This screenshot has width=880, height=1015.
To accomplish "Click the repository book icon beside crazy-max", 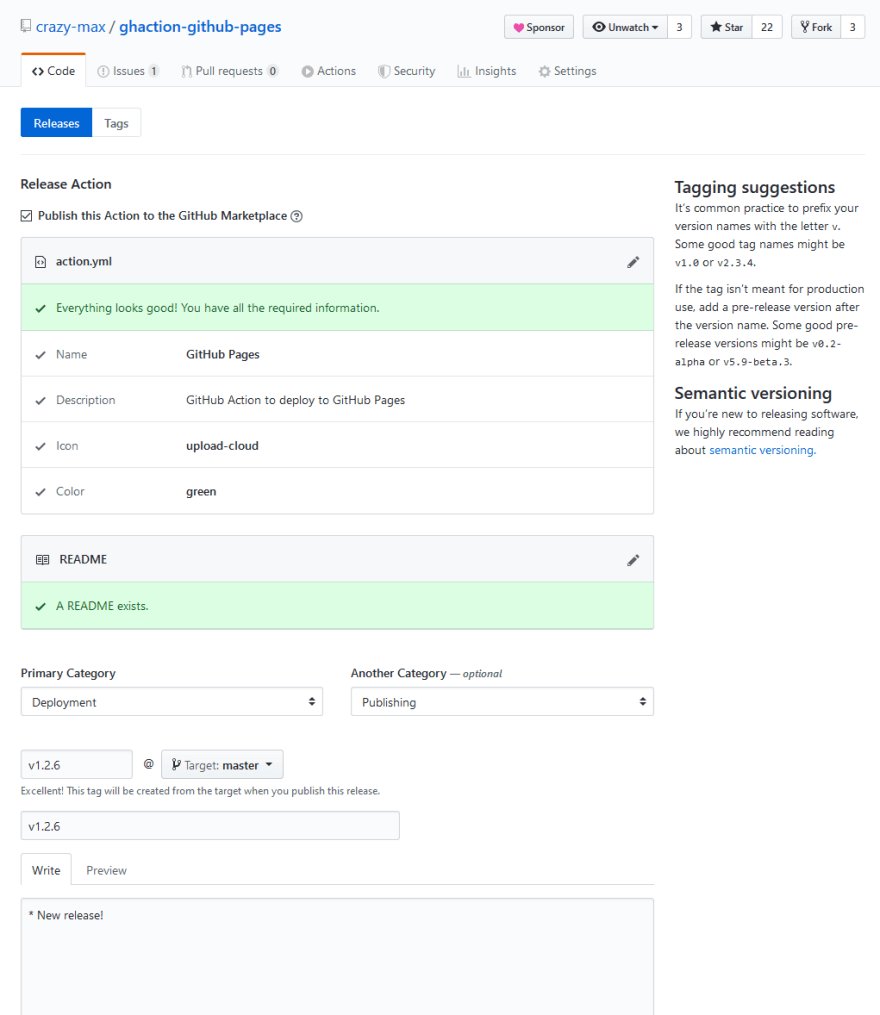I will [x=26, y=26].
